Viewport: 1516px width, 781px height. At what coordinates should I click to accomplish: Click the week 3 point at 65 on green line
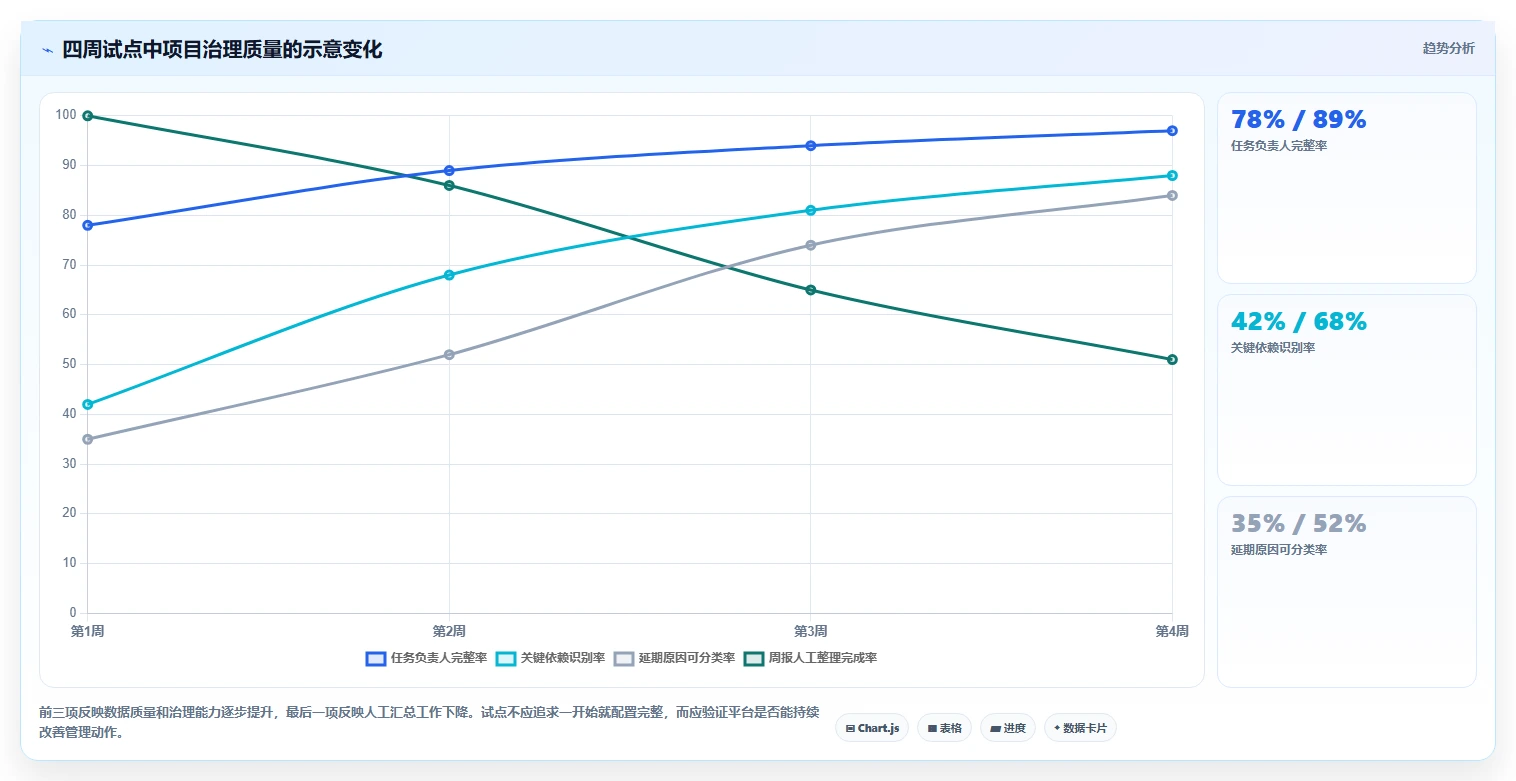pos(811,290)
